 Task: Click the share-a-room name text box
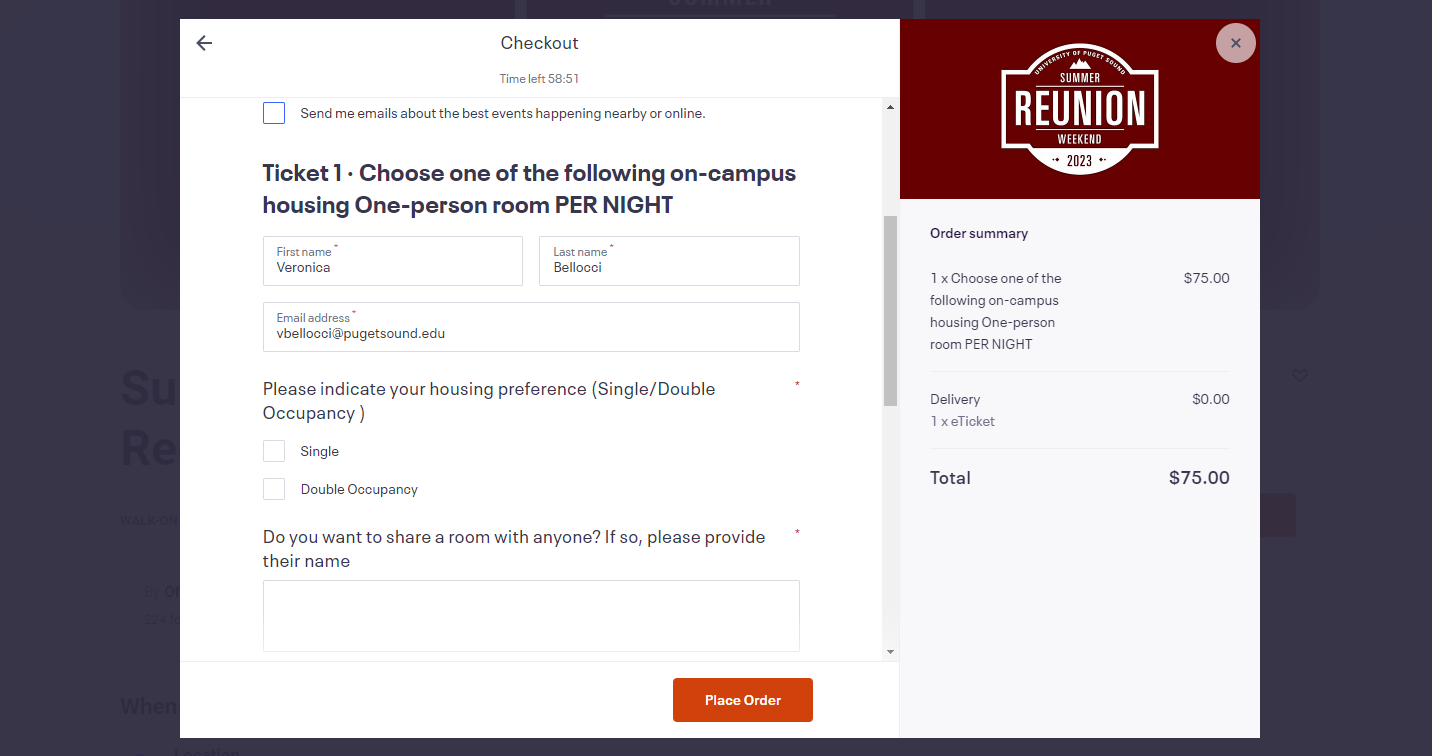(x=531, y=616)
